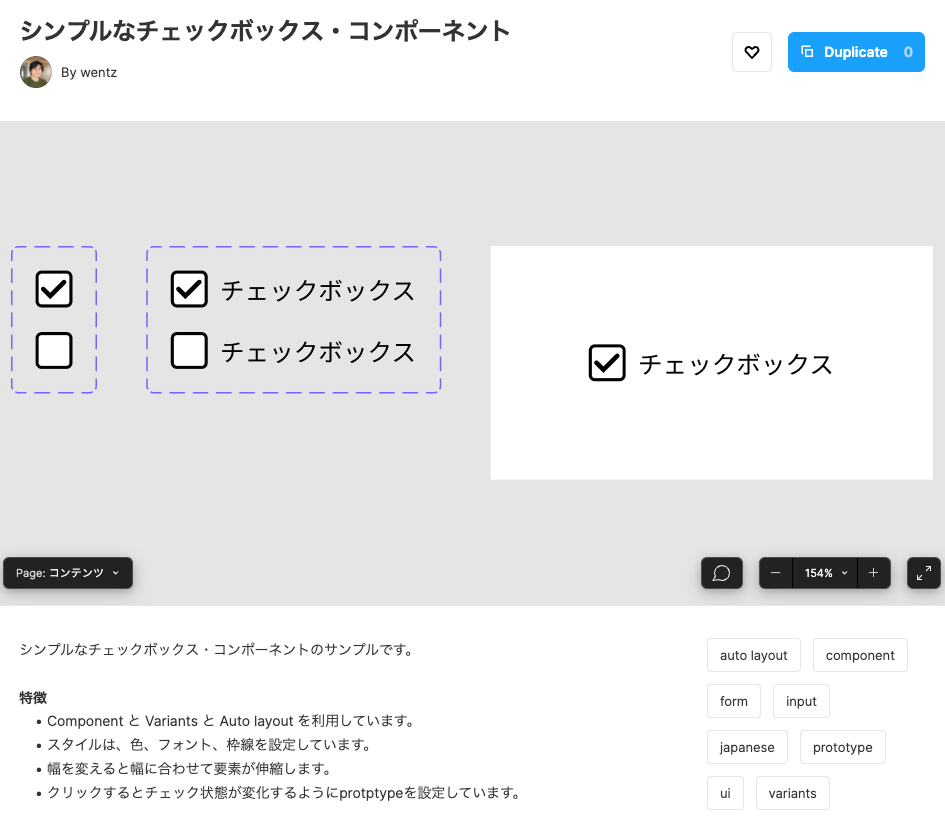
Task: Click the チェックボックス checkbox in the white preview area
Action: (606, 363)
